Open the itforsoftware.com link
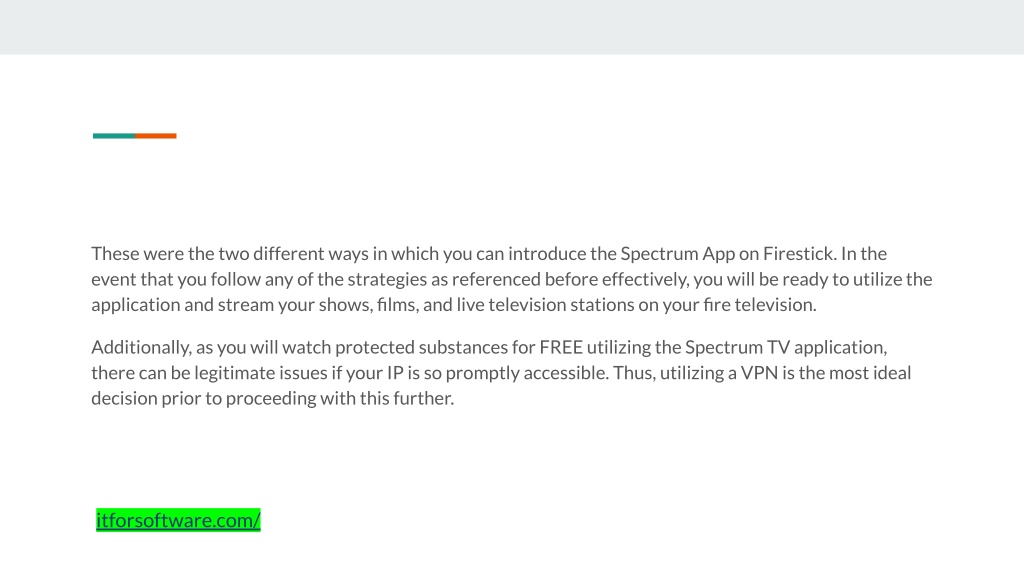Screen dimensions: 1024x576 [178, 520]
